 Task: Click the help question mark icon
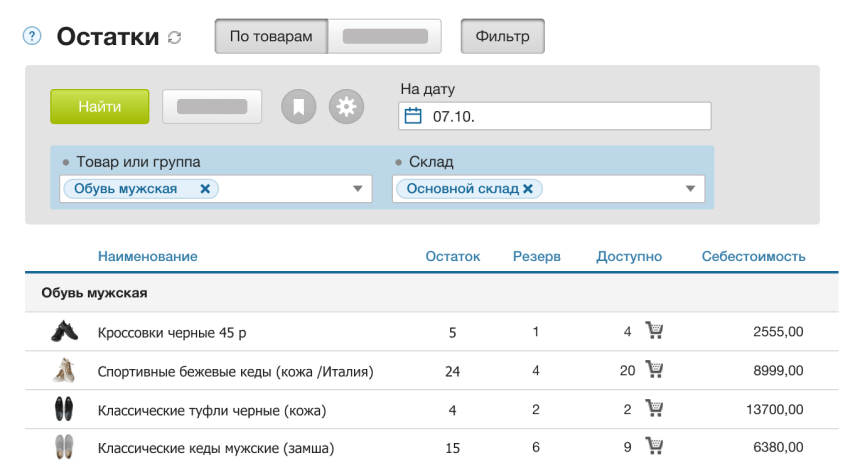point(32,37)
